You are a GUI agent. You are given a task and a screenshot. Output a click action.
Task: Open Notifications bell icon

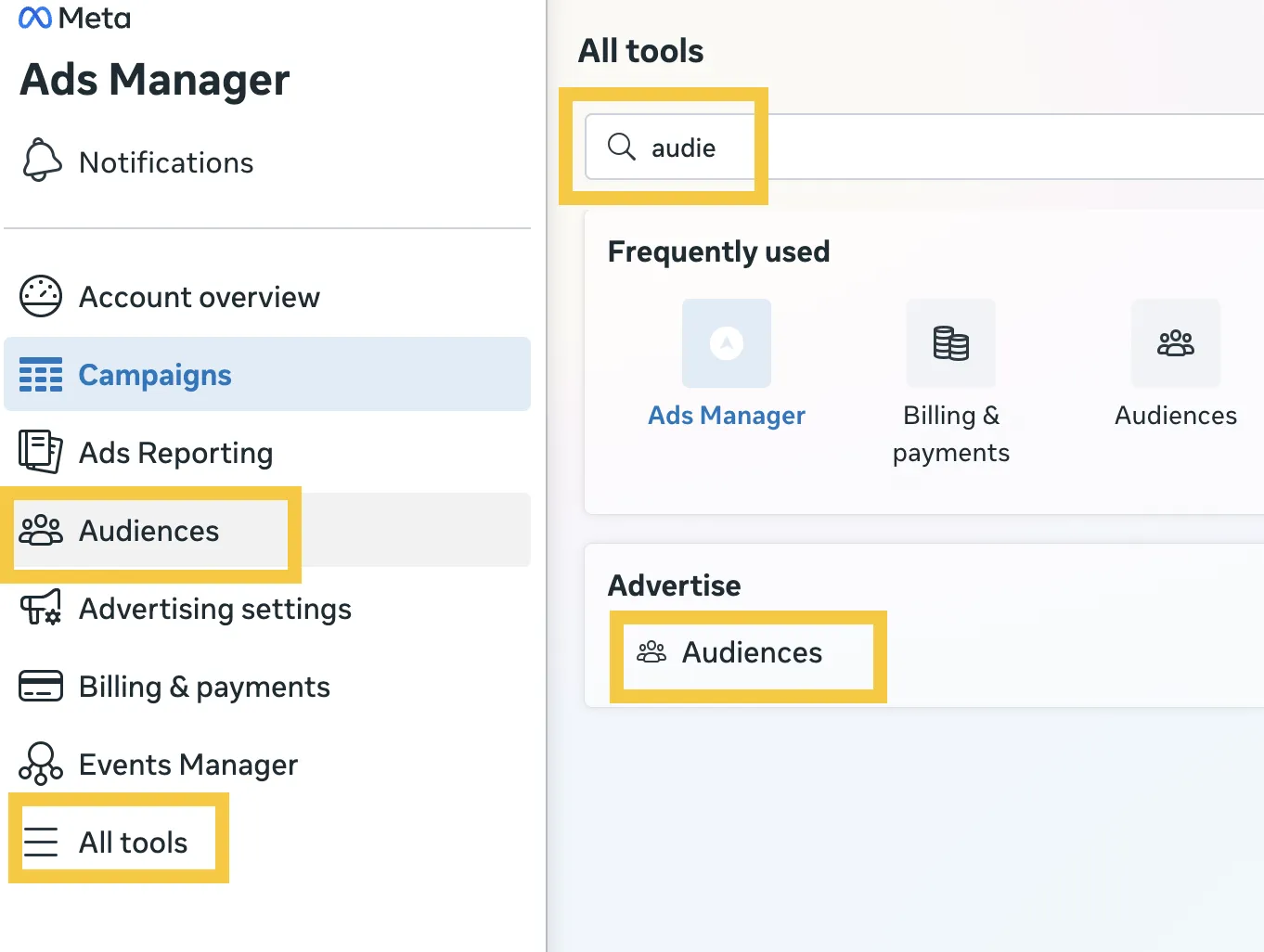pyautogui.click(x=42, y=160)
